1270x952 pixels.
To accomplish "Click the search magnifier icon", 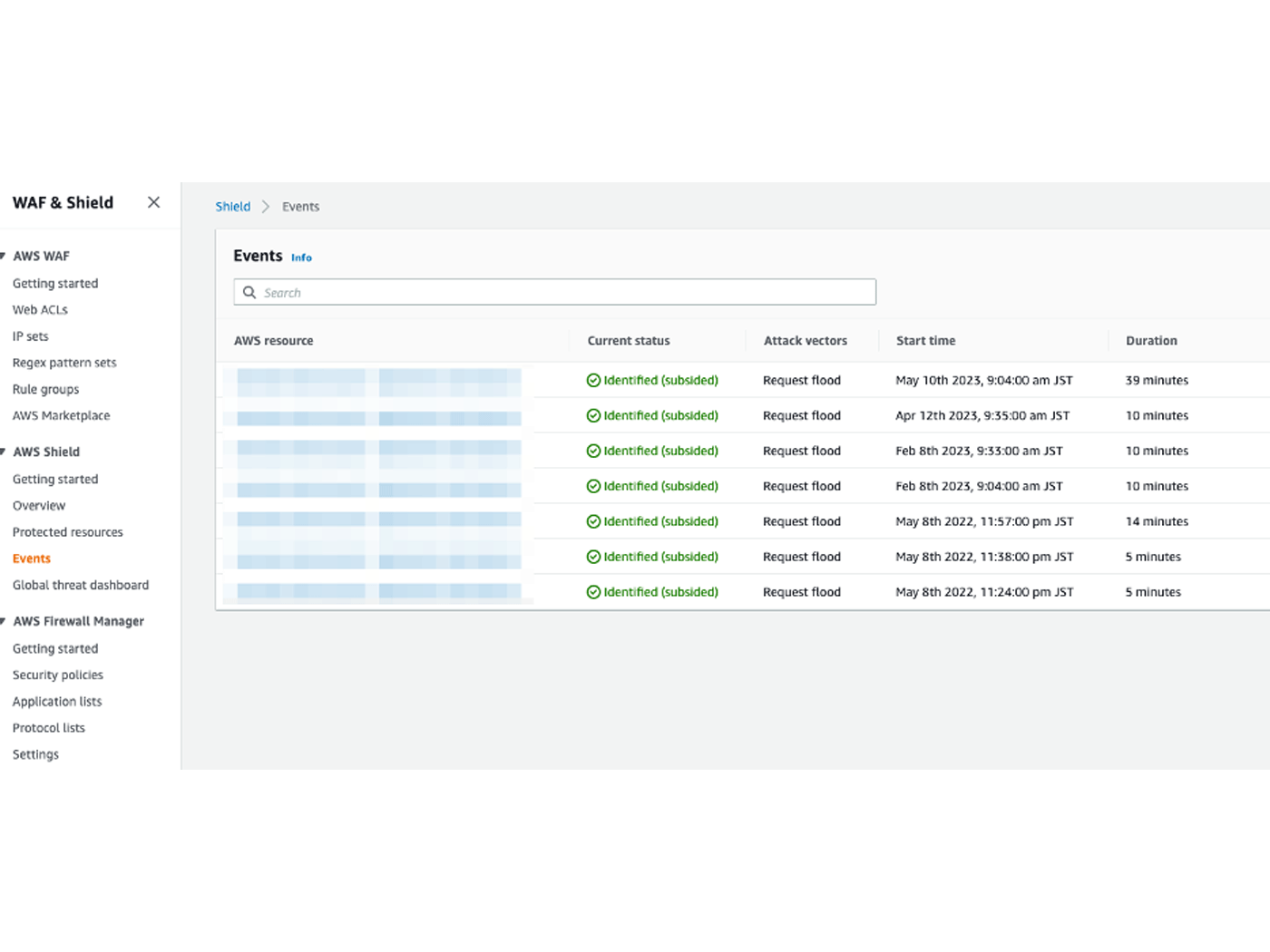I will click(249, 292).
